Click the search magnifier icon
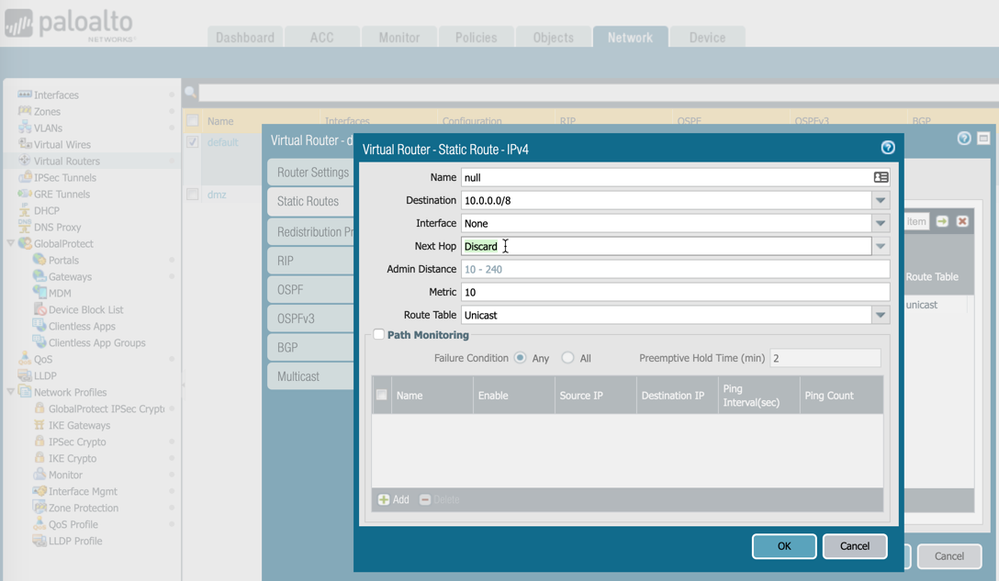This screenshot has height=581, width=999. (190, 92)
